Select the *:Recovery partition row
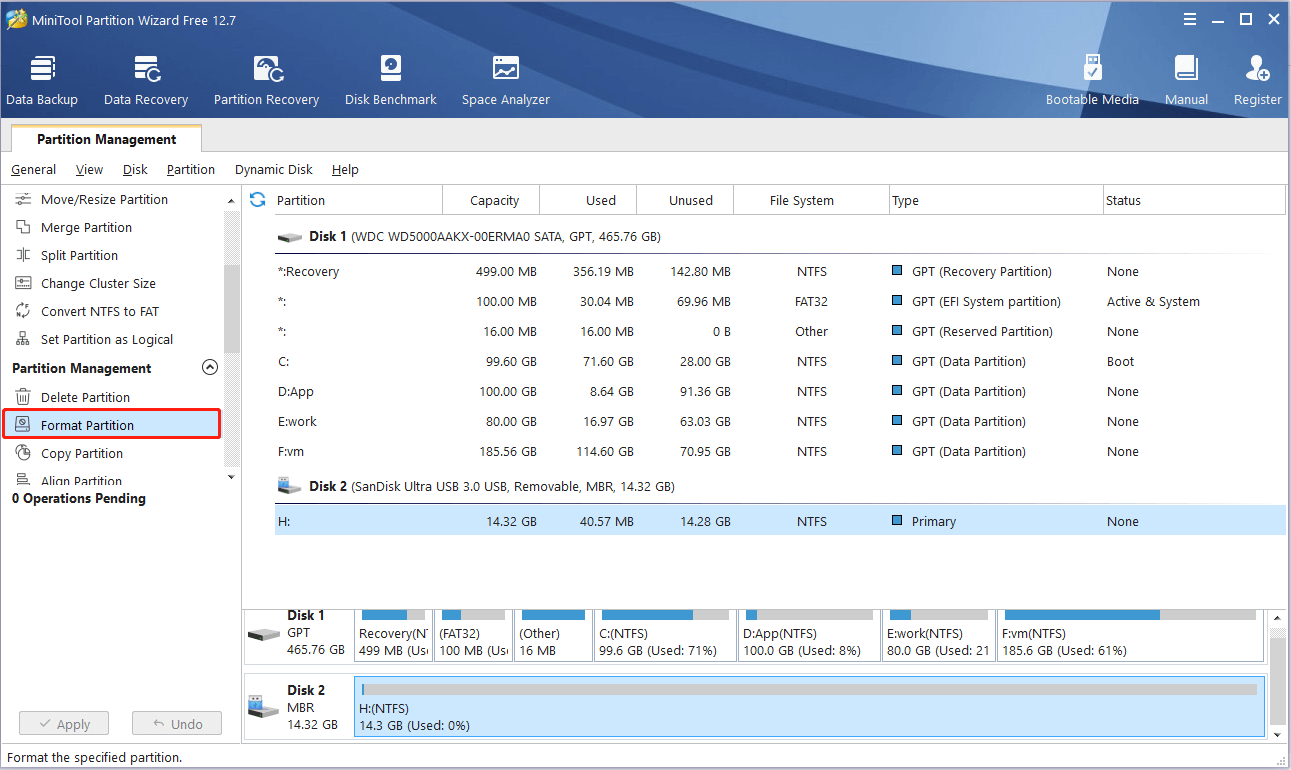Image resolution: width=1291 pixels, height=770 pixels. (x=780, y=272)
